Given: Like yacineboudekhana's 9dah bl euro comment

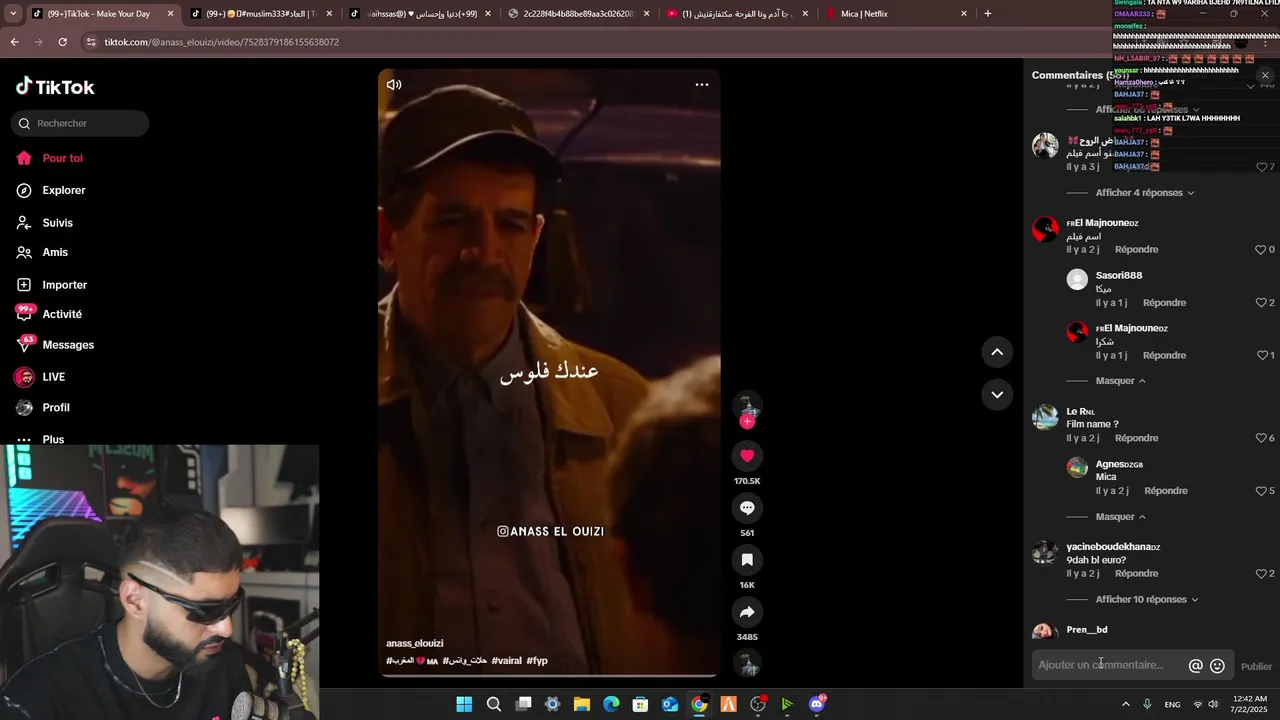Looking at the screenshot, I should 1261,574.
